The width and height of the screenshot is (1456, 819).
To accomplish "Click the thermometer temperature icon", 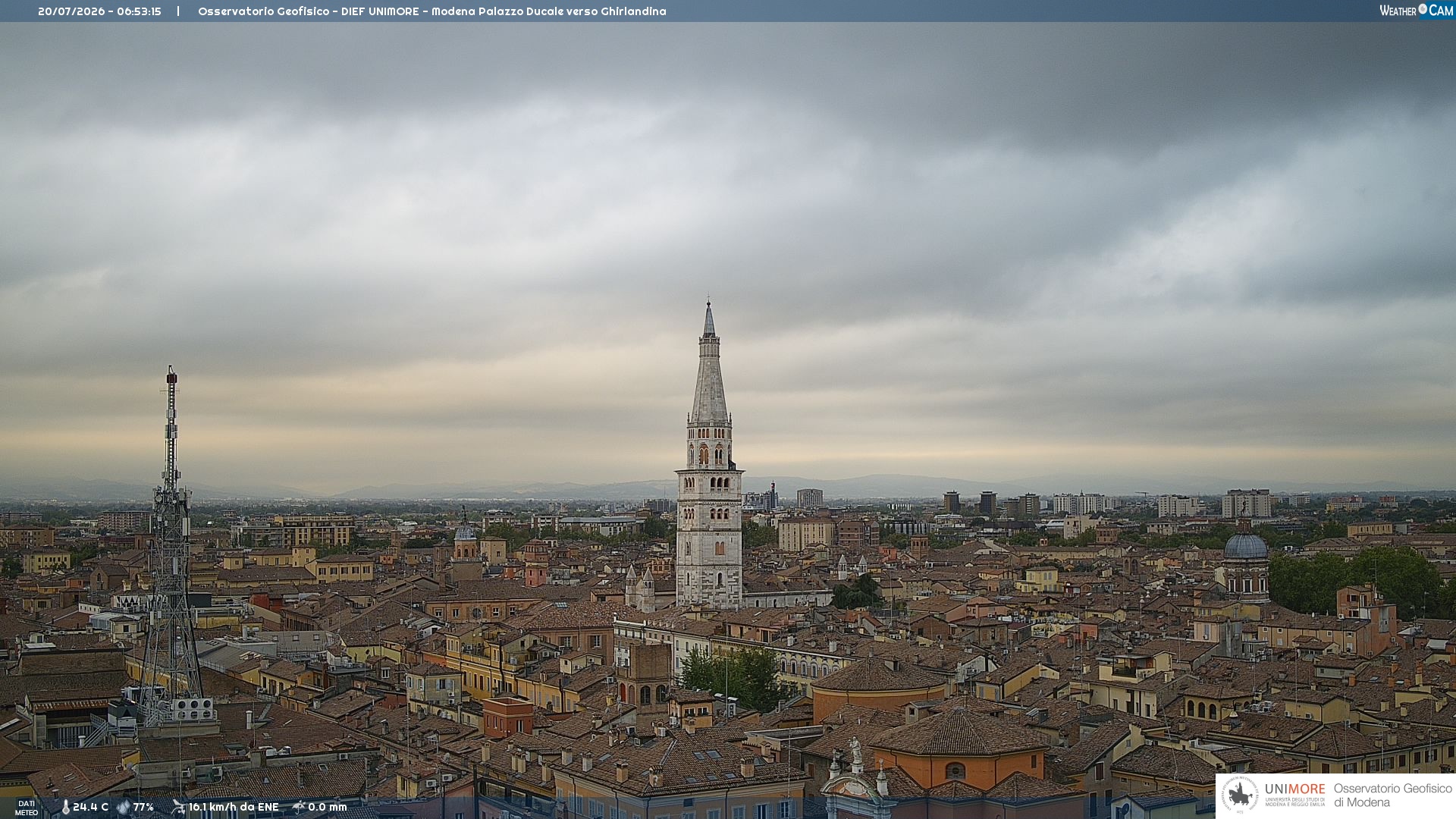I will (x=65, y=808).
